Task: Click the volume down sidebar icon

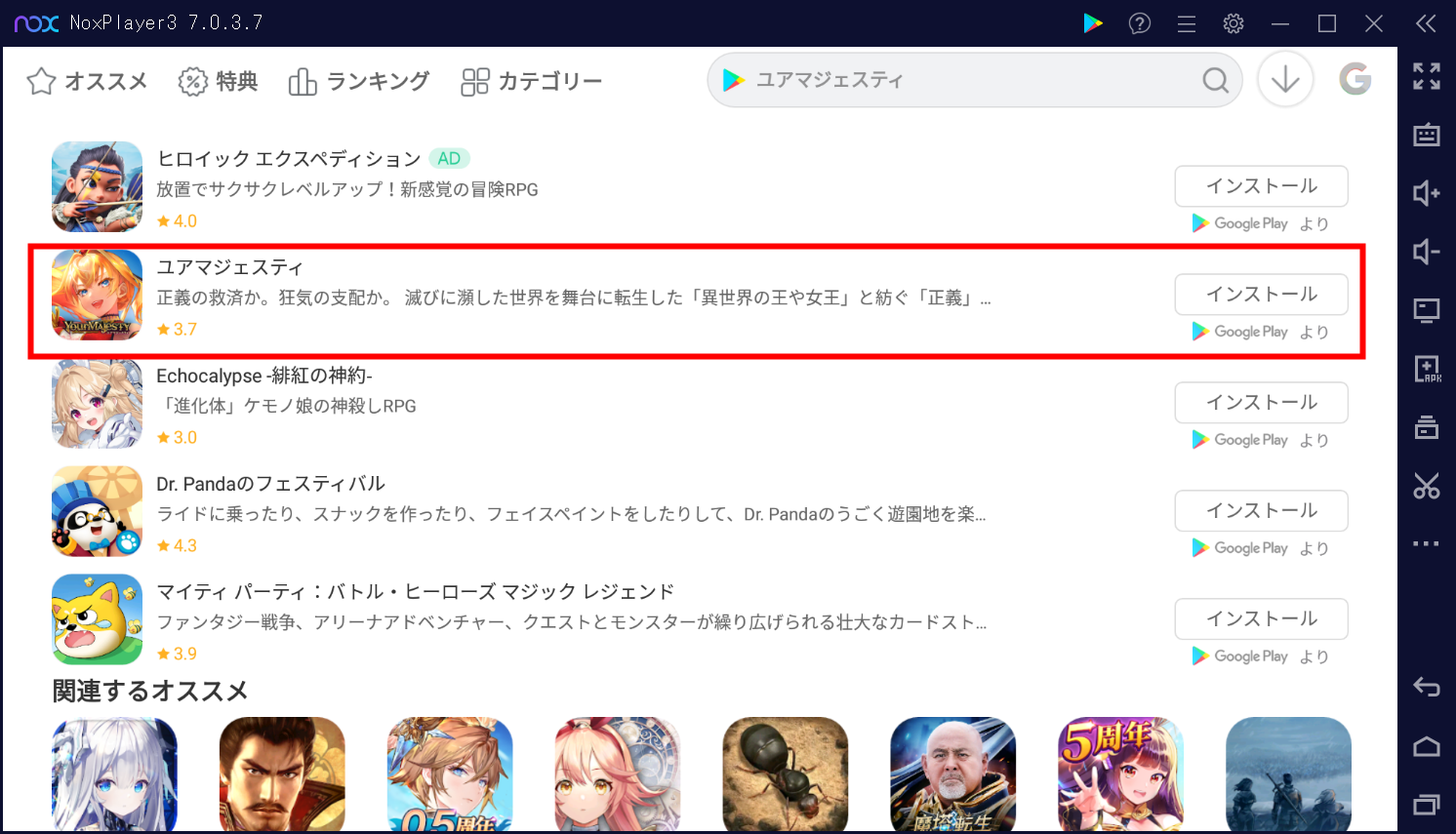Action: (1426, 252)
